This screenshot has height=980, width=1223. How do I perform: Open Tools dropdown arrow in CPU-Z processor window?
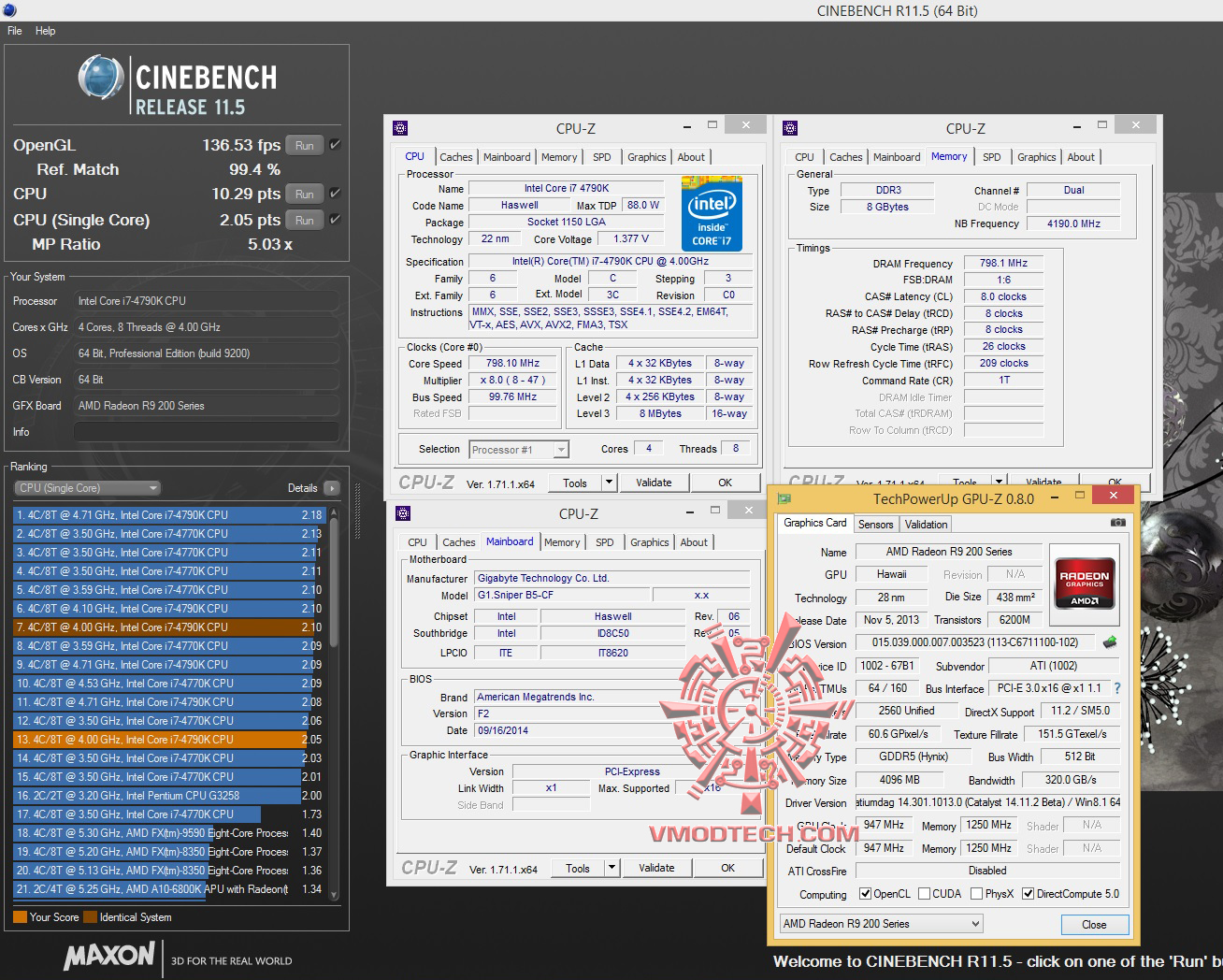tap(610, 483)
